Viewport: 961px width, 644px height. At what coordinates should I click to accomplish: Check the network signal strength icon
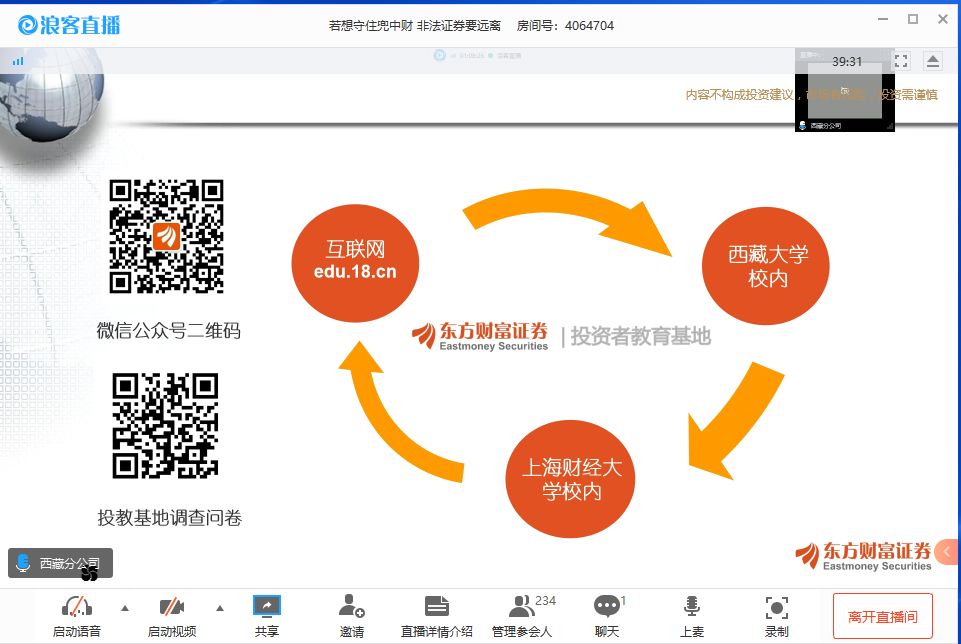[18, 61]
